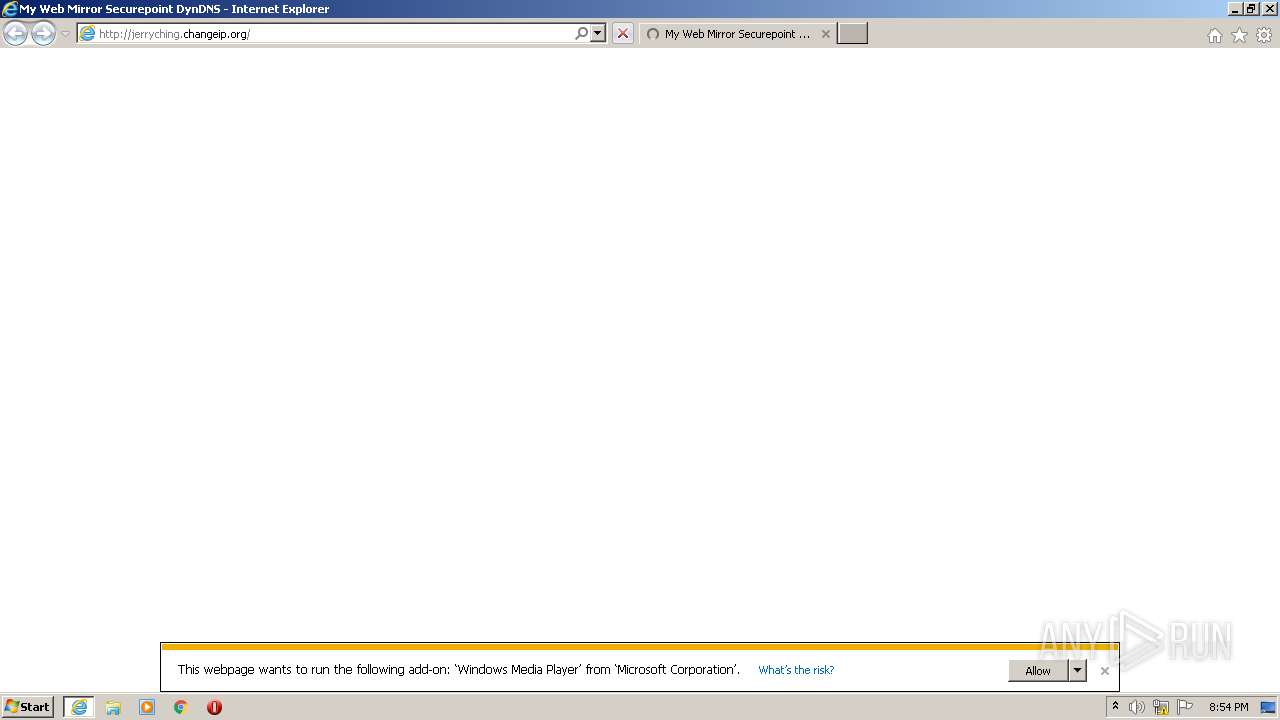Launch Google Chrome from taskbar
Screen dimensions: 1280x720
[181, 707]
